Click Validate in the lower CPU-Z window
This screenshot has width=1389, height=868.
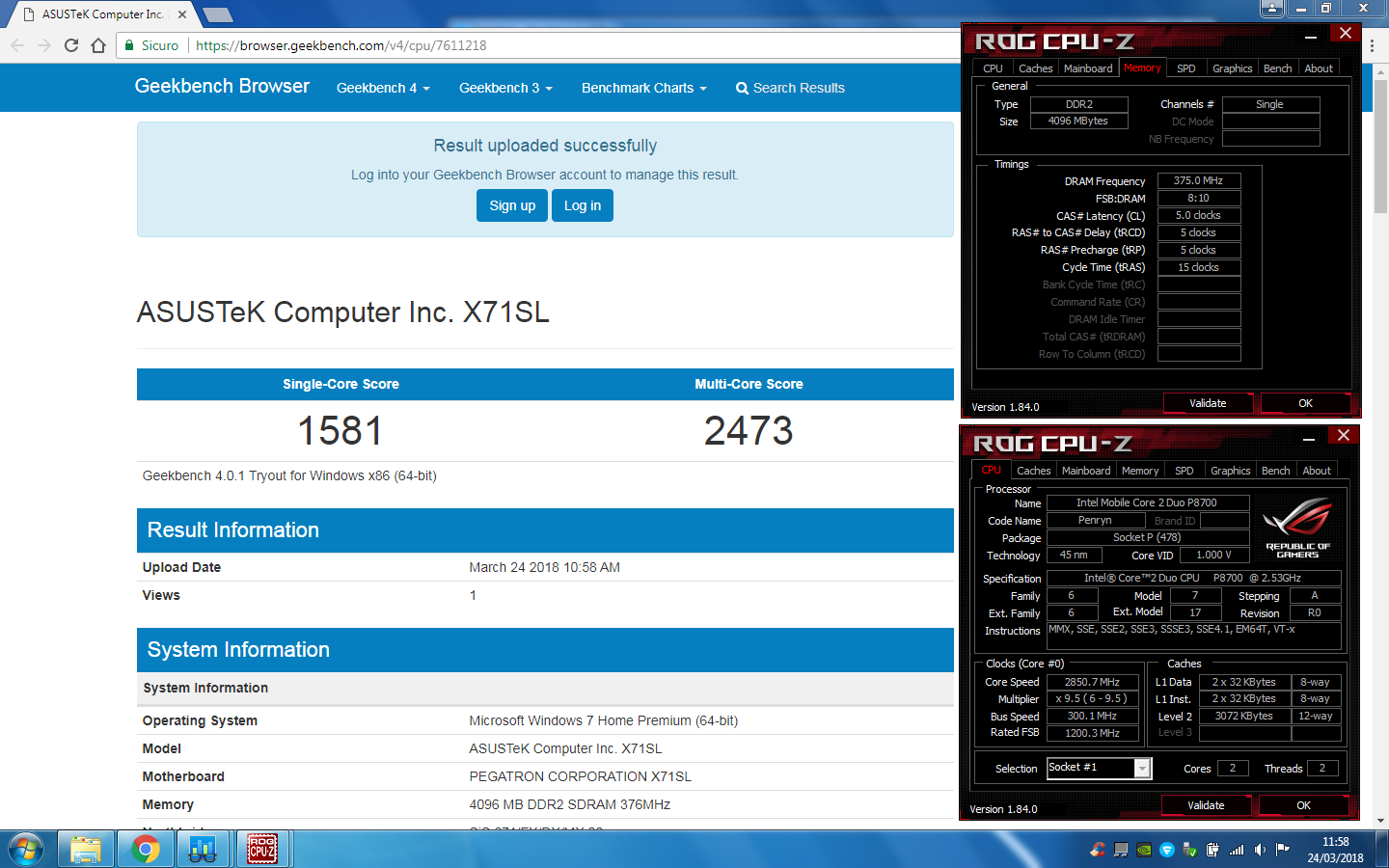point(1206,805)
